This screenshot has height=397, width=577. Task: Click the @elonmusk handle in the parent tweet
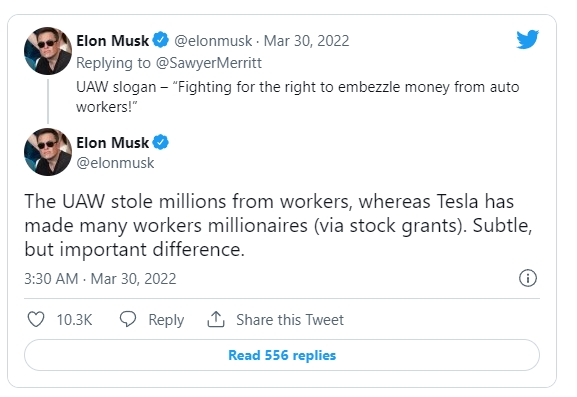[213, 40]
